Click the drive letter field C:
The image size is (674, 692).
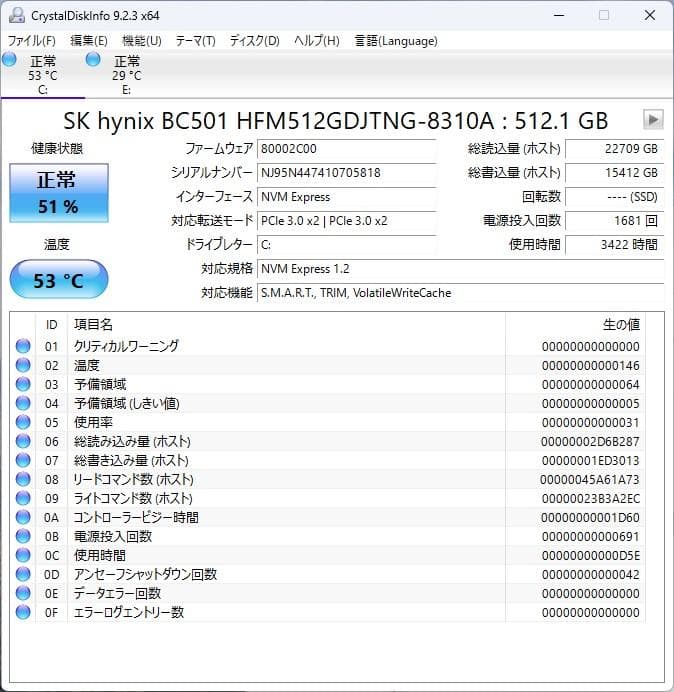(x=346, y=245)
